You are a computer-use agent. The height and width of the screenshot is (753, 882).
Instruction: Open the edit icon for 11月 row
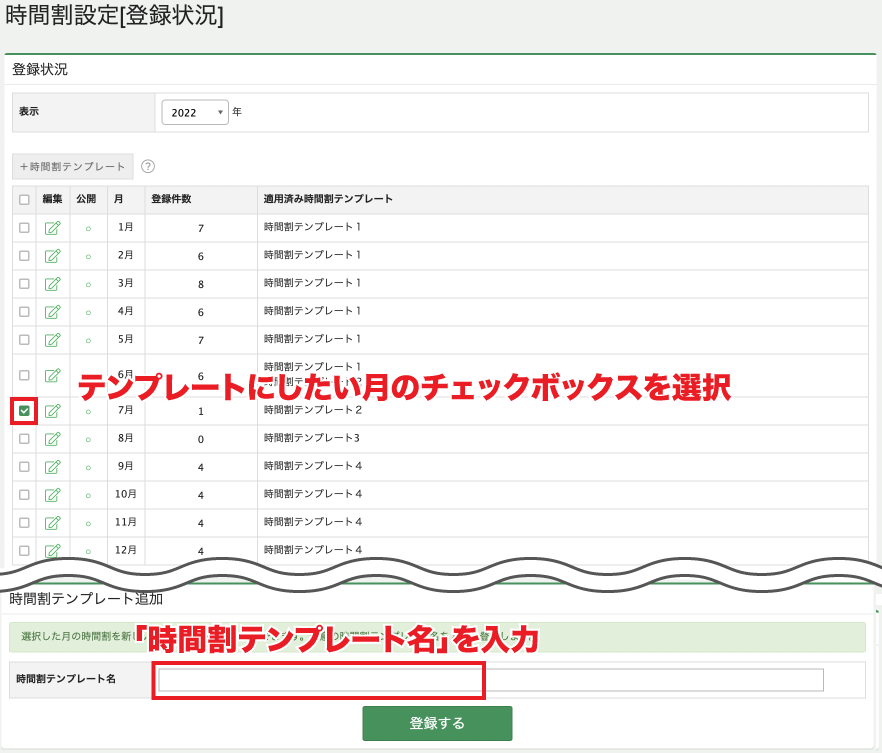click(52, 523)
